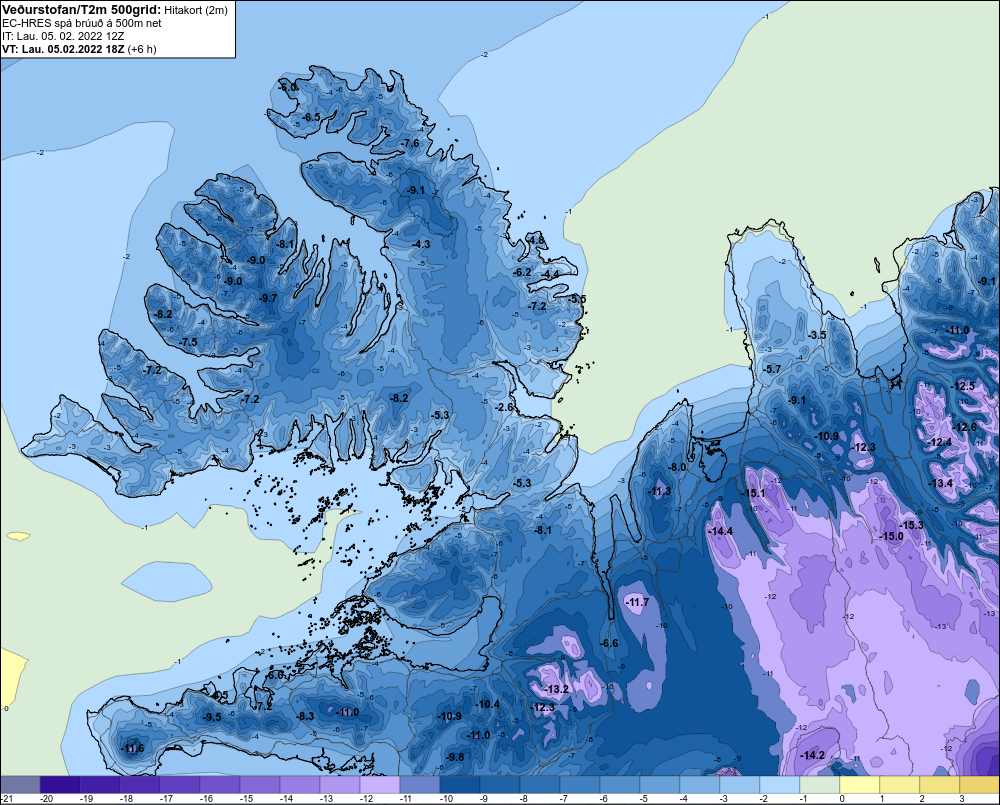Click the '3' legend scale label
Image resolution: width=1000 pixels, height=805 pixels.
pos(962,799)
